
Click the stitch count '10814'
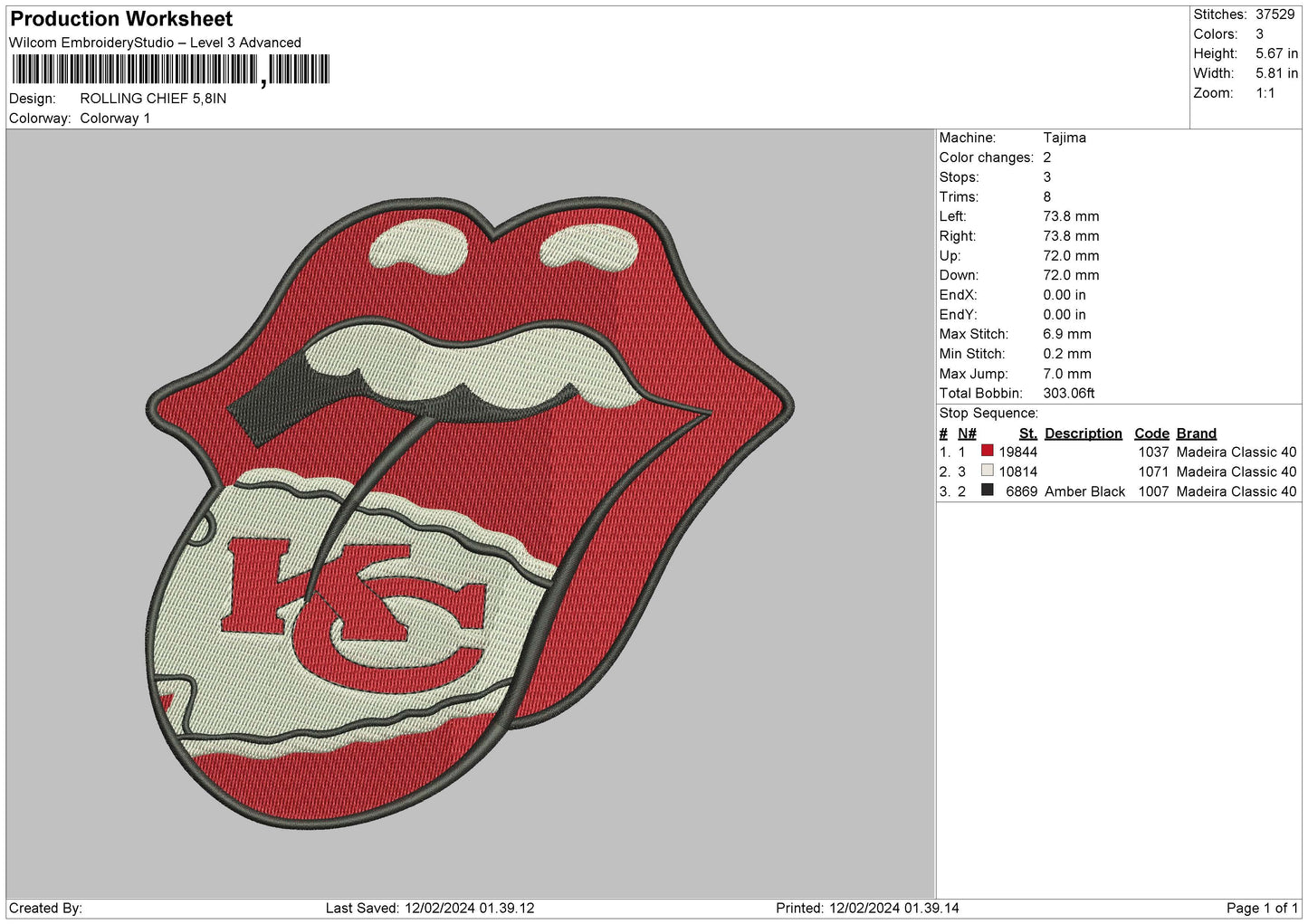1018,472
